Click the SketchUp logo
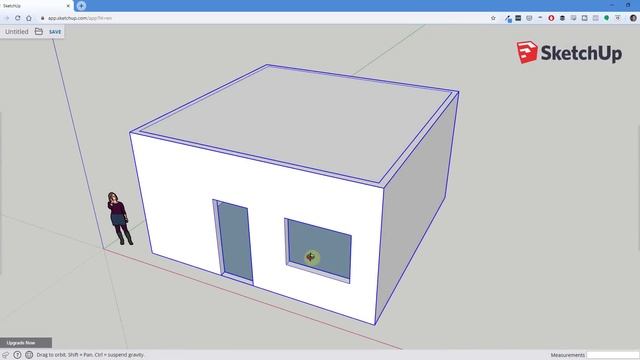 (x=569, y=52)
